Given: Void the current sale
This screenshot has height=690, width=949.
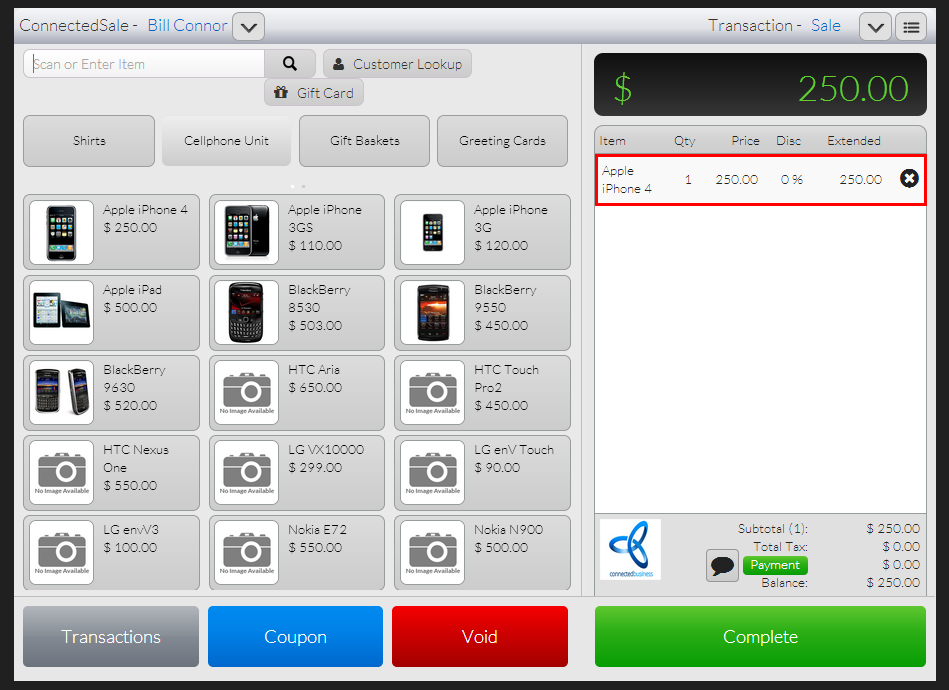Looking at the screenshot, I should pyautogui.click(x=480, y=636).
